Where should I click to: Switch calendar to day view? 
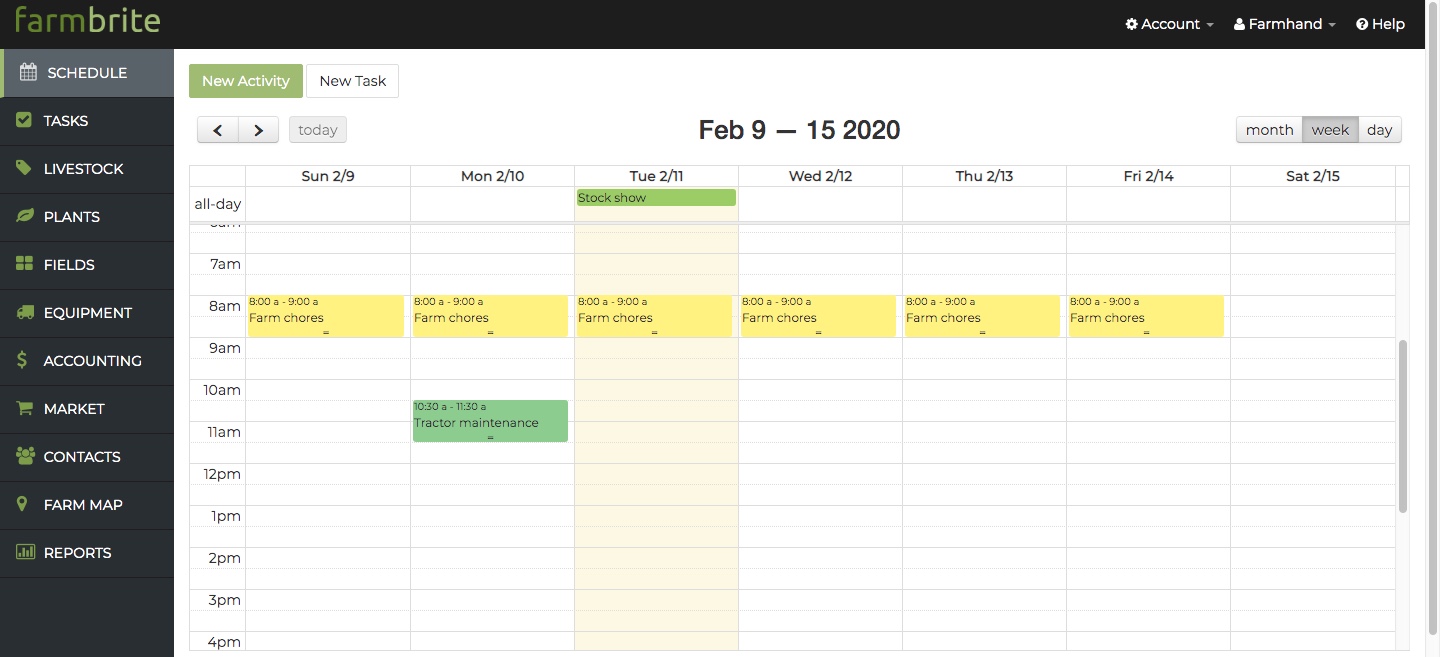pos(1379,130)
